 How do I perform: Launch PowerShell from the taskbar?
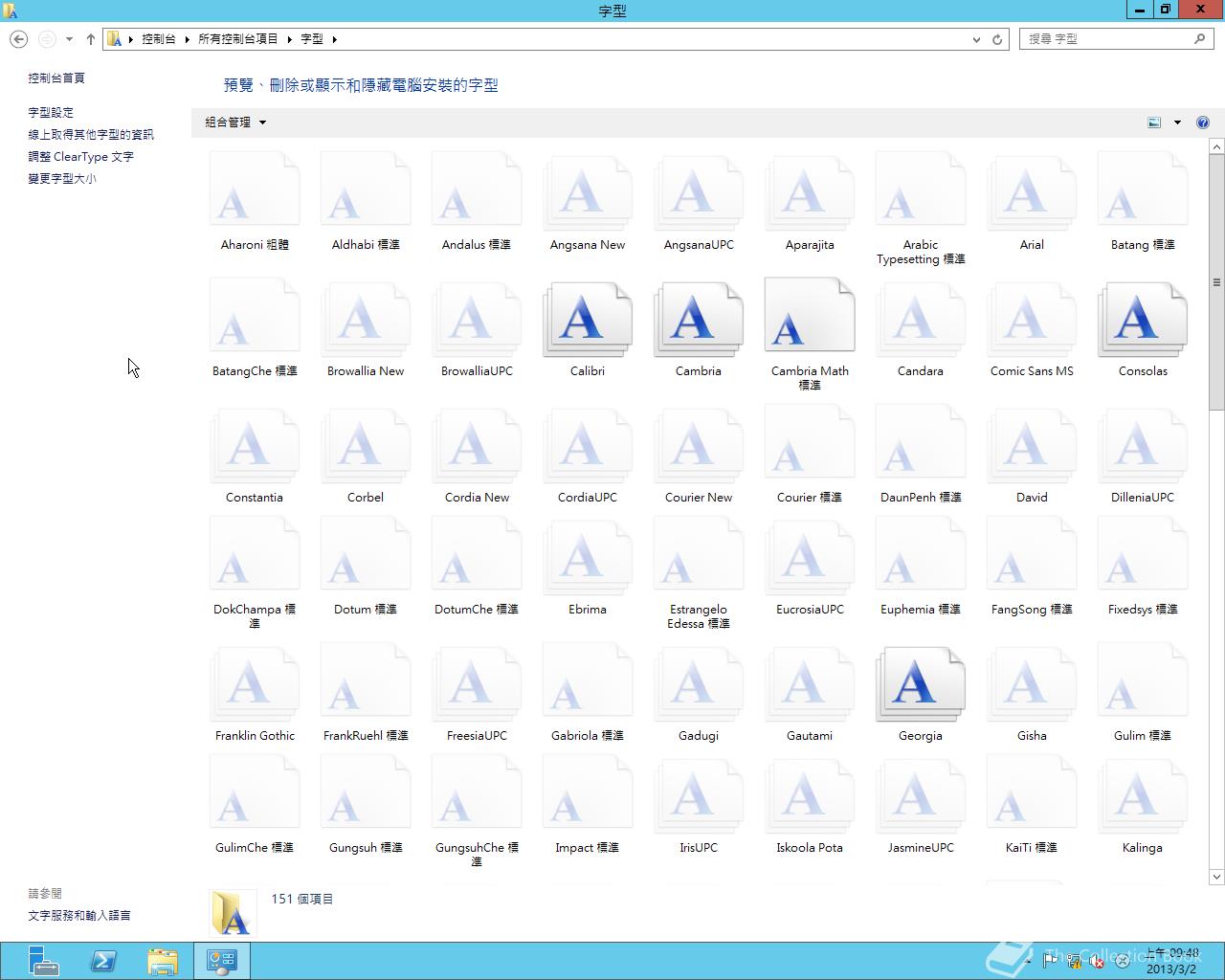click(x=103, y=961)
